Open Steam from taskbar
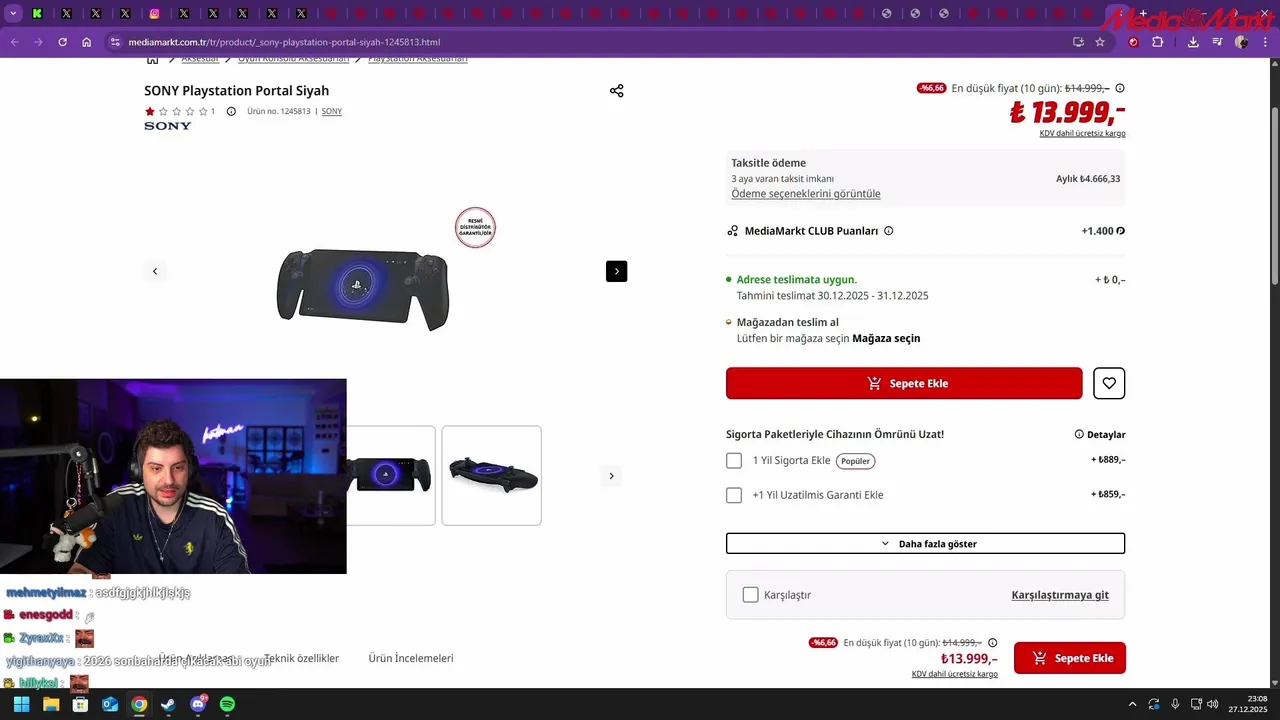Screen dimensions: 1280x720 pyautogui.click(x=168, y=704)
